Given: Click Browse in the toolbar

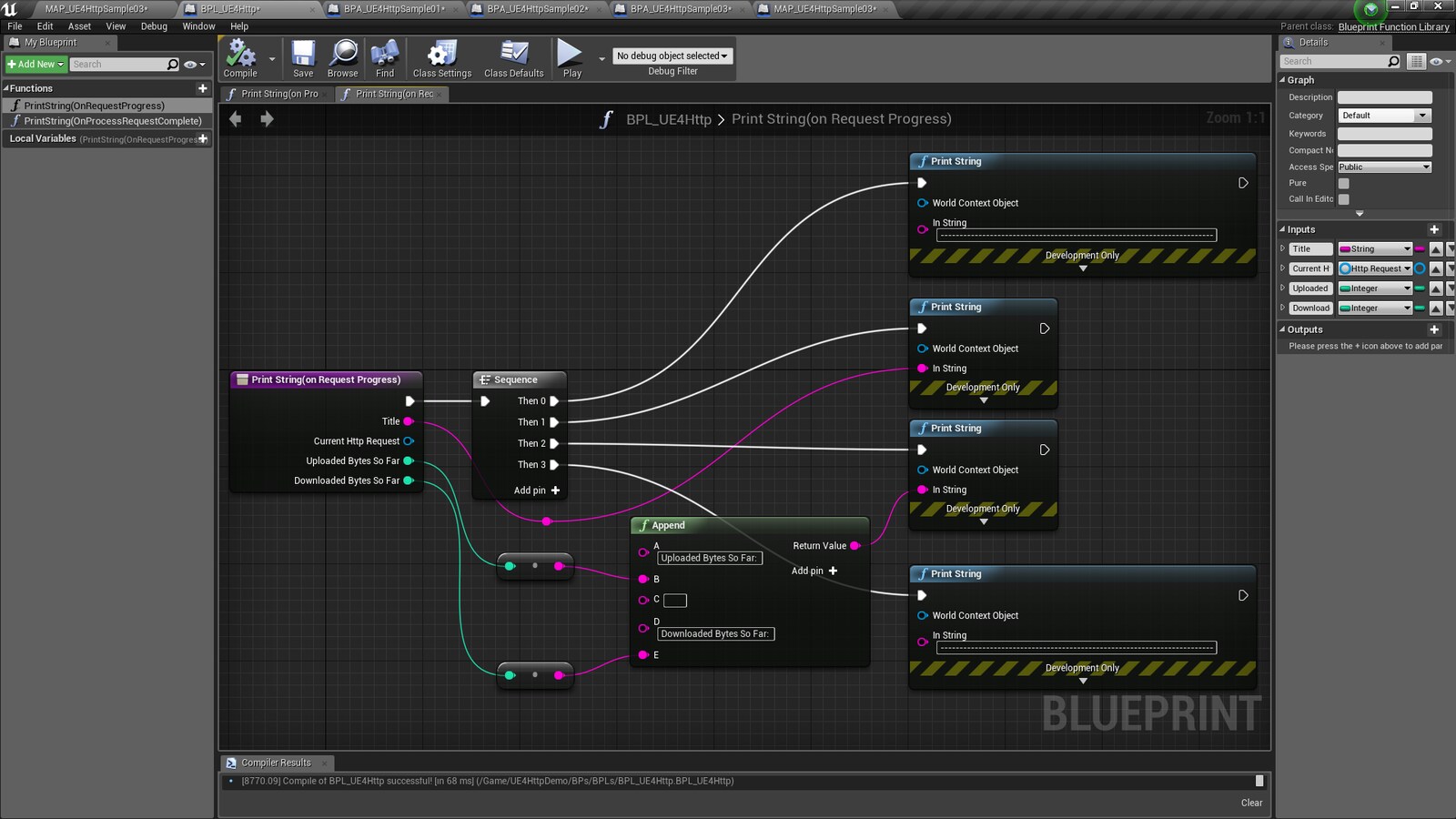Looking at the screenshot, I should point(343,58).
